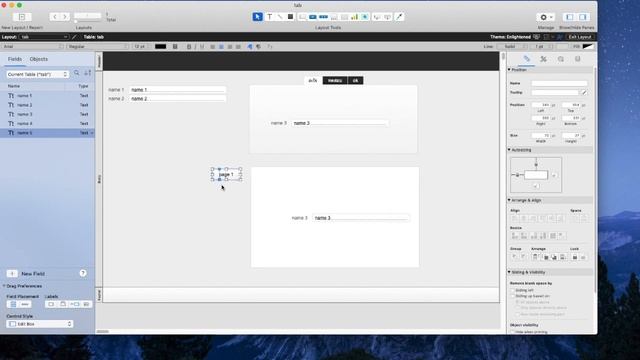Toggle bold text formatting

click(x=189, y=47)
